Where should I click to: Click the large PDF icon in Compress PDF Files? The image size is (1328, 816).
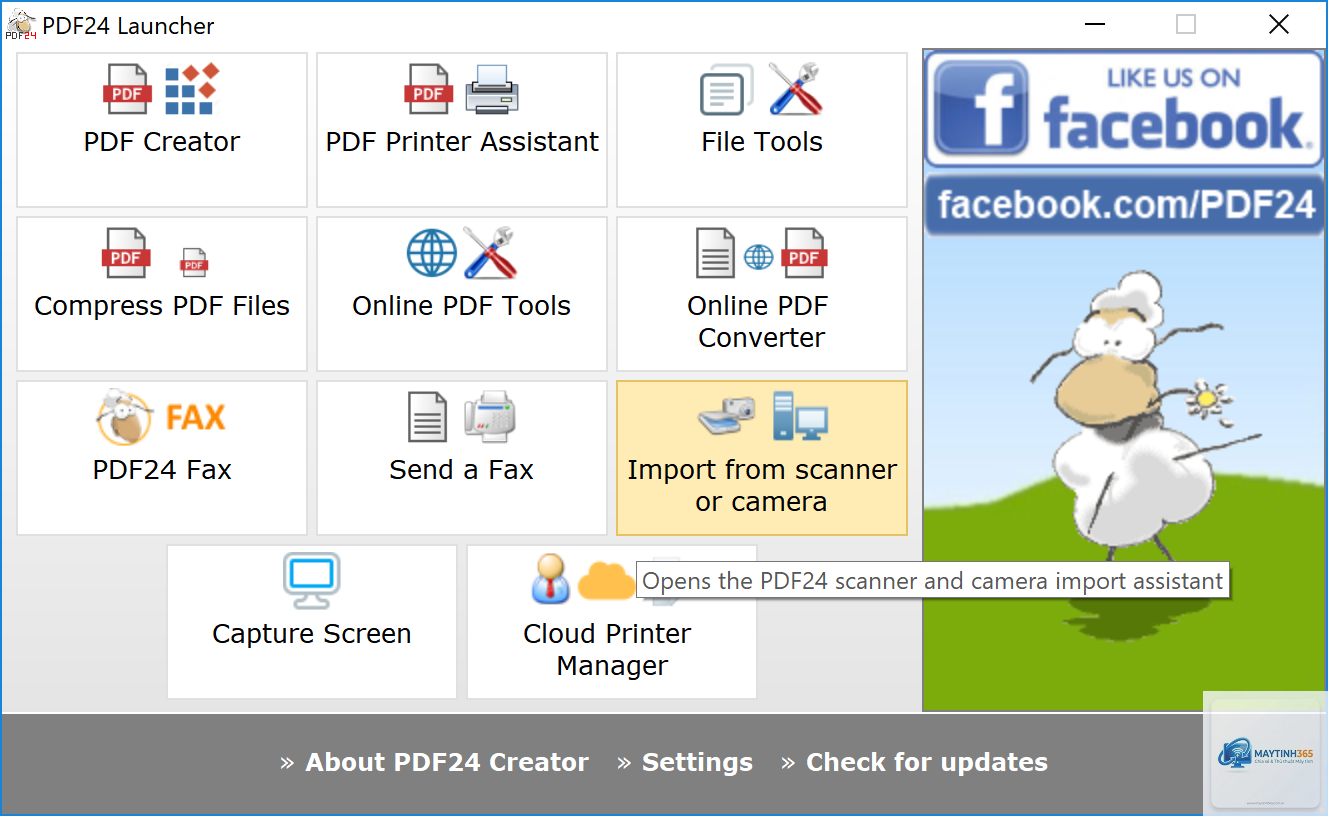click(127, 253)
